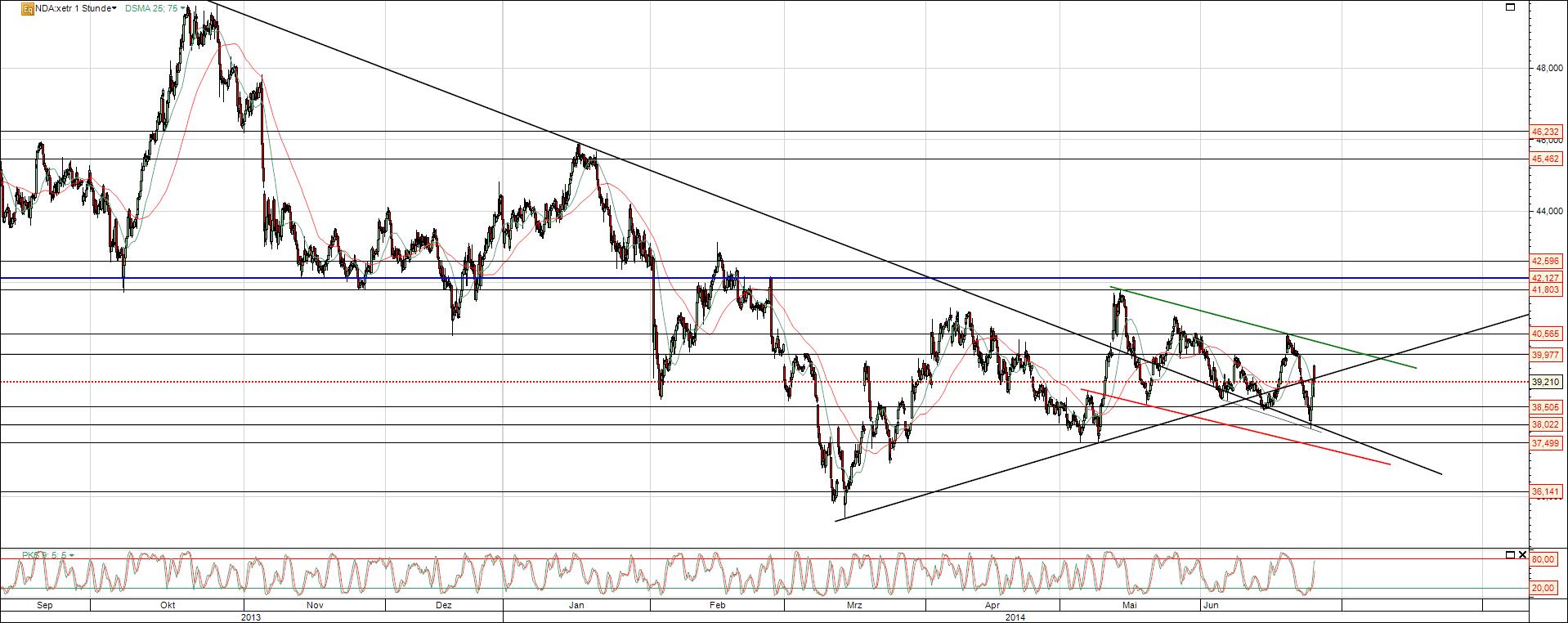Click the 42,127 blue line price label
This screenshot has width=1568, height=623.
[x=1546, y=278]
